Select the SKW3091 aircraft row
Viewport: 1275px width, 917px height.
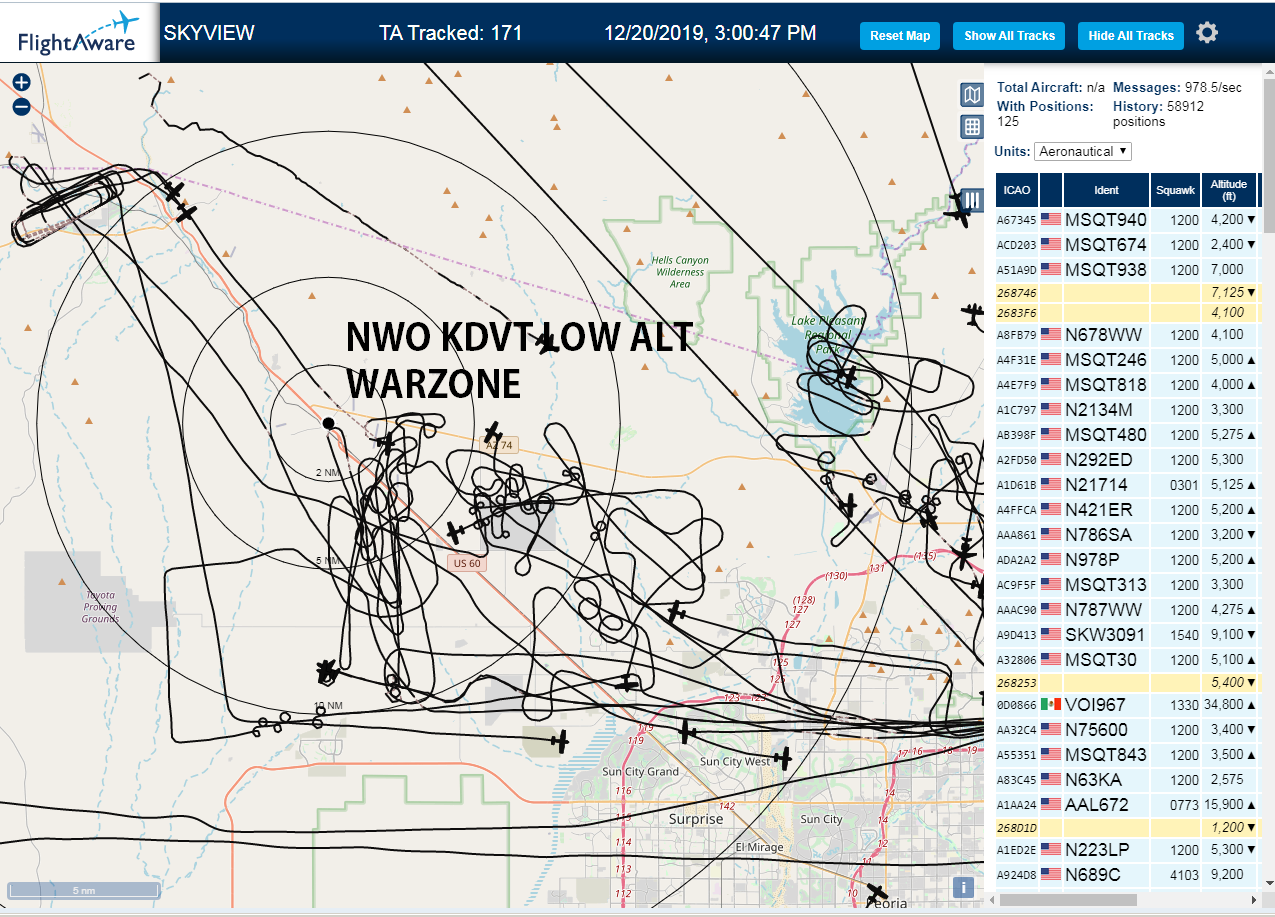tap(1127, 635)
